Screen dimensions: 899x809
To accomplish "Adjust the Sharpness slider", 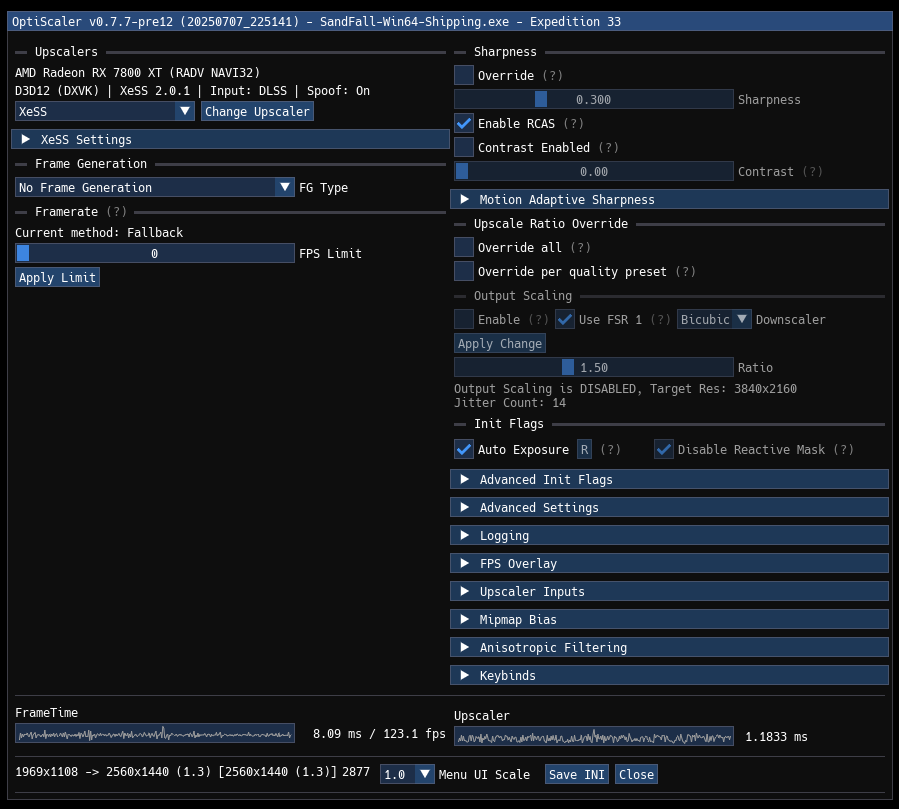I will [x=594, y=99].
